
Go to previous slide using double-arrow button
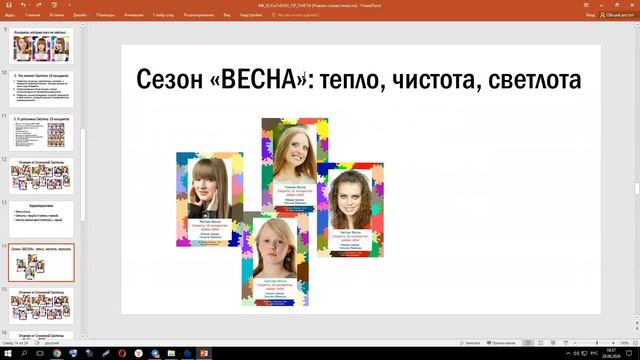pos(637,322)
